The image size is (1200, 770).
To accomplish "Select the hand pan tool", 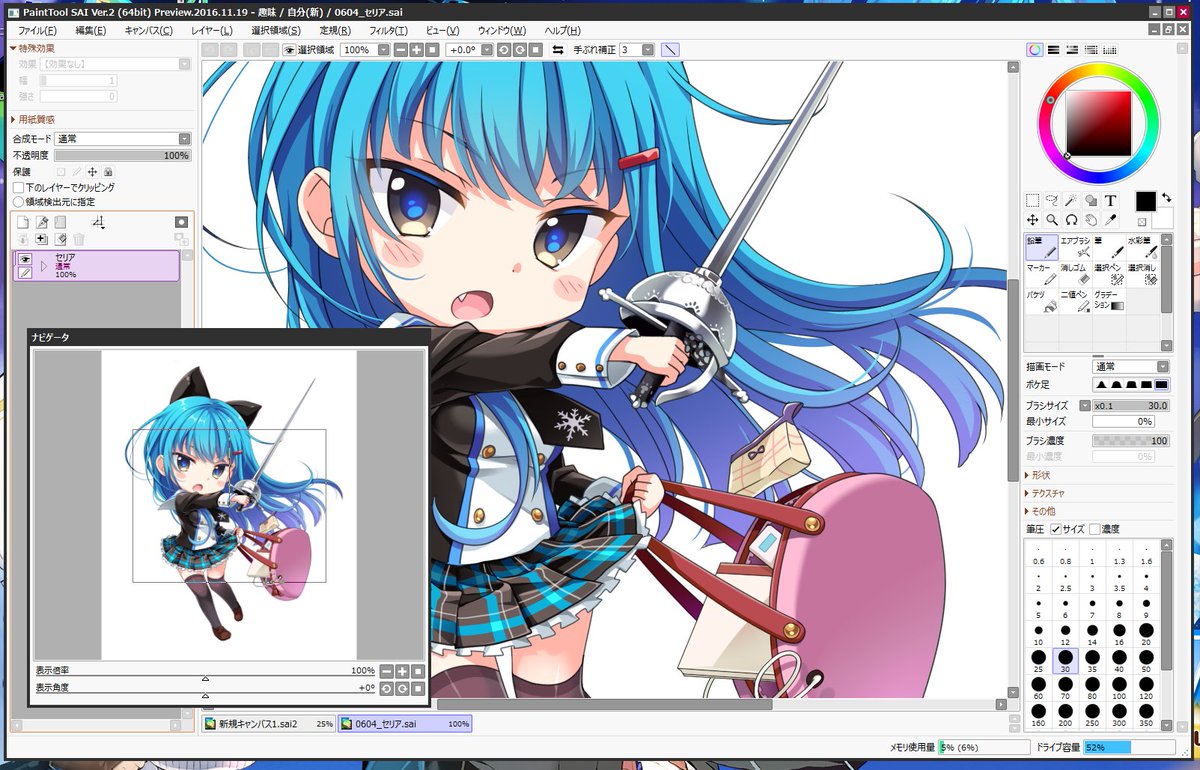I will [1091, 219].
